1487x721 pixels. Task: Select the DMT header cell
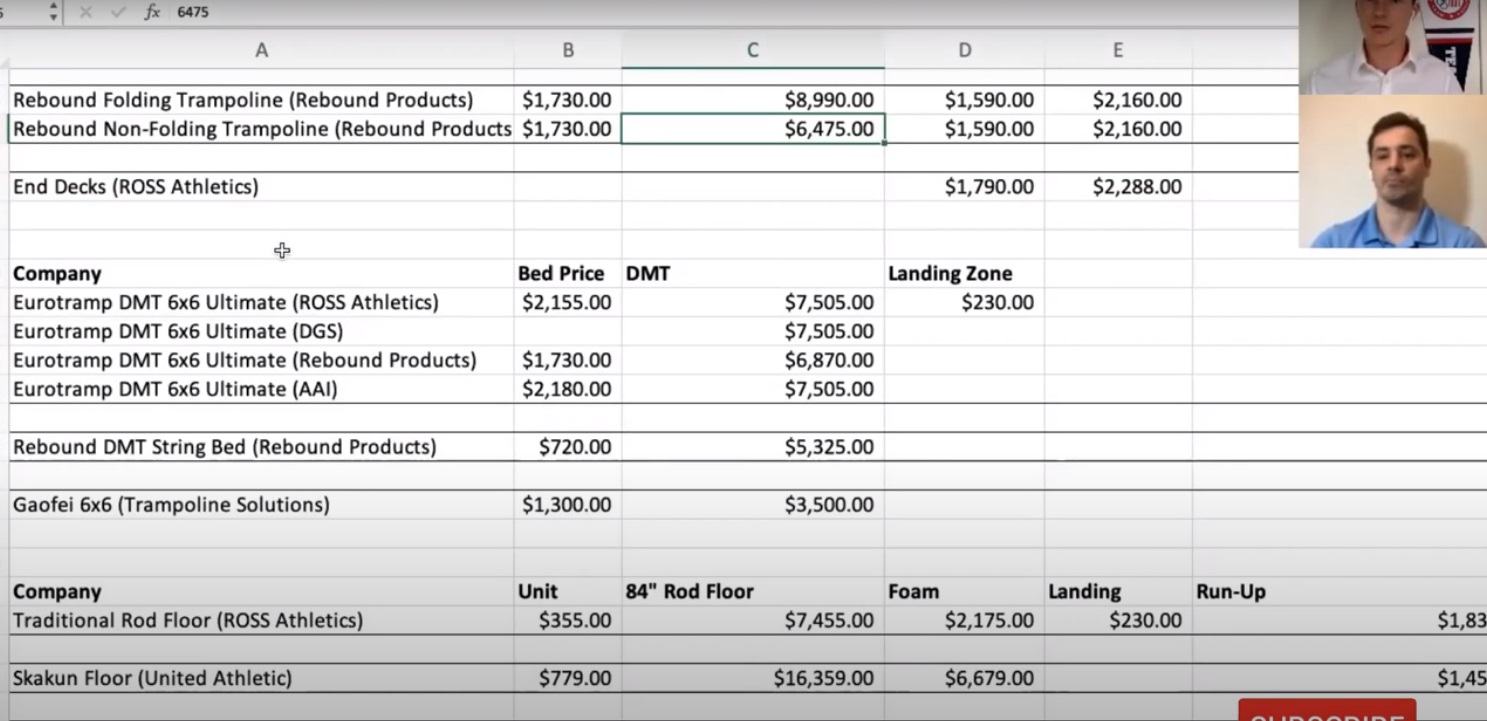[x=753, y=273]
